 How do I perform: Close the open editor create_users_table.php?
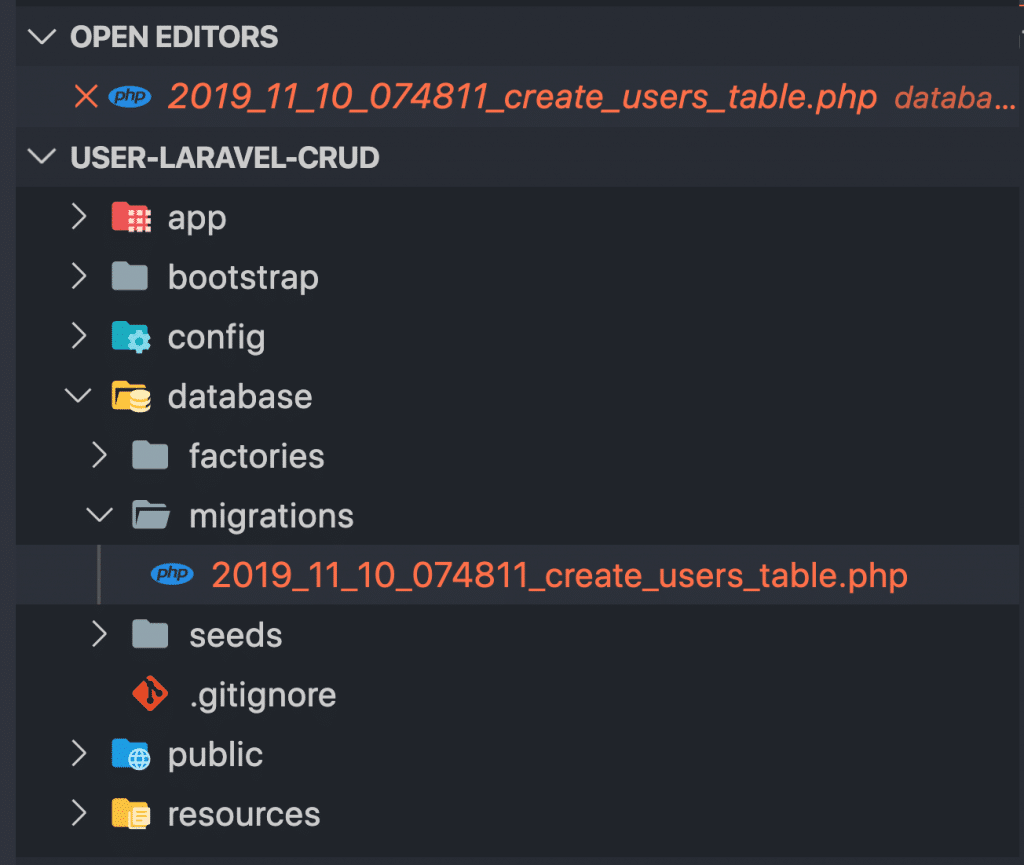[x=86, y=97]
